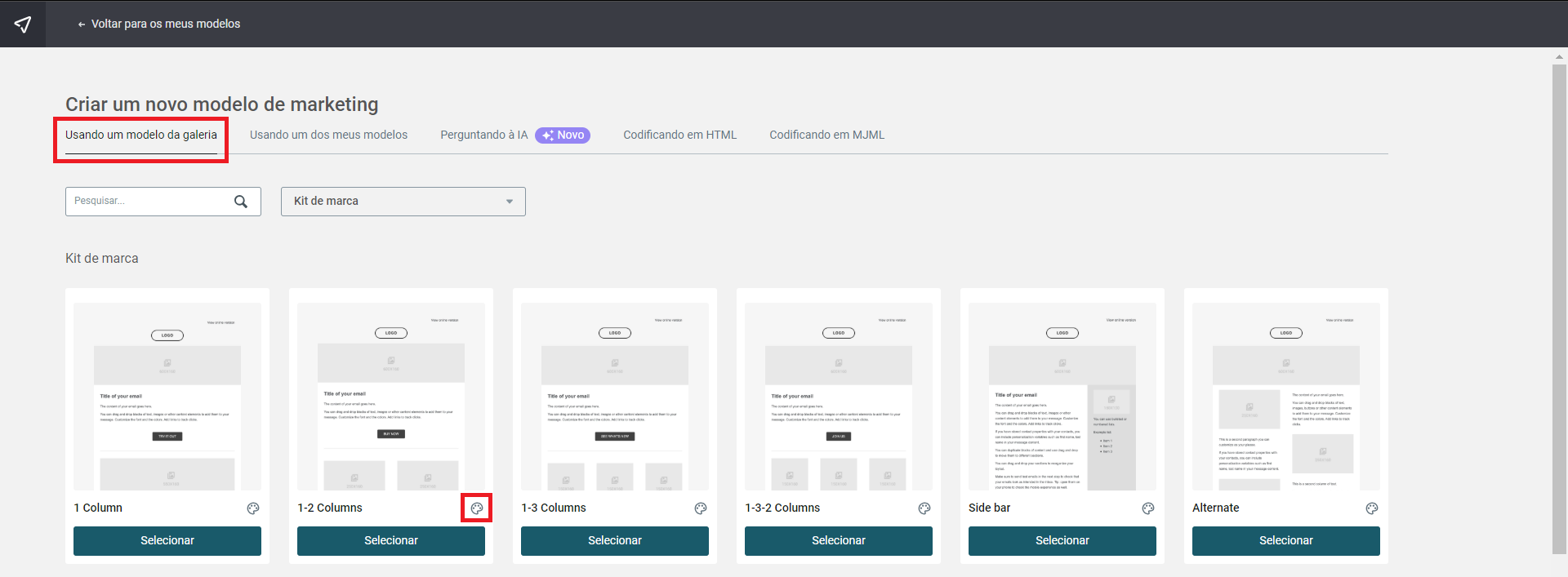The height and width of the screenshot is (577, 1568).
Task: Open the Perguntando à IA tab
Action: click(484, 135)
